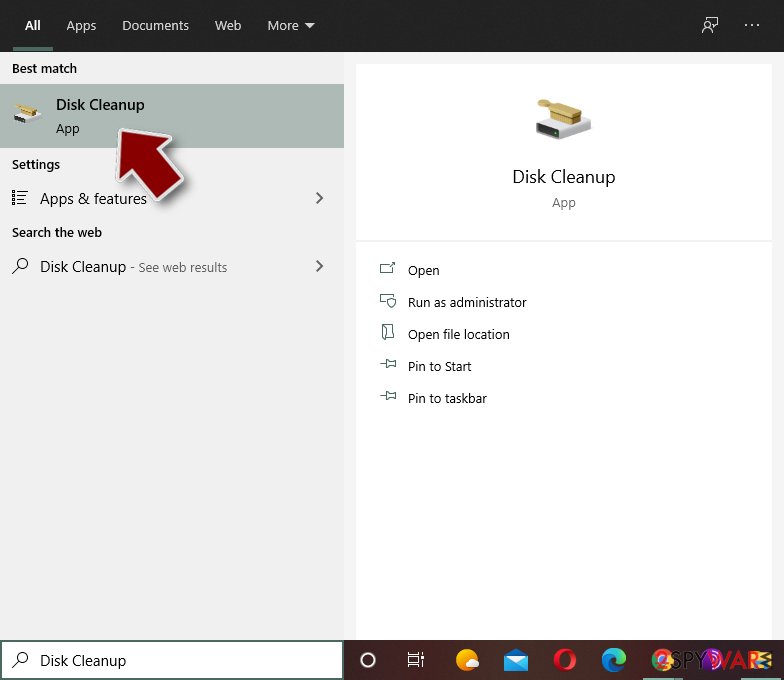Viewport: 784px width, 680px height.
Task: Open the Mail app on the taskbar
Action: [516, 660]
